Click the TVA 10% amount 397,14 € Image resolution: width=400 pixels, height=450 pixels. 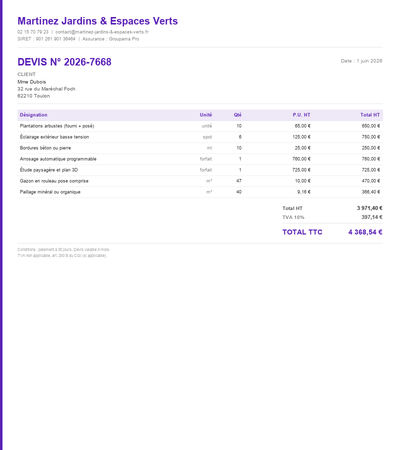pyautogui.click(x=372, y=217)
